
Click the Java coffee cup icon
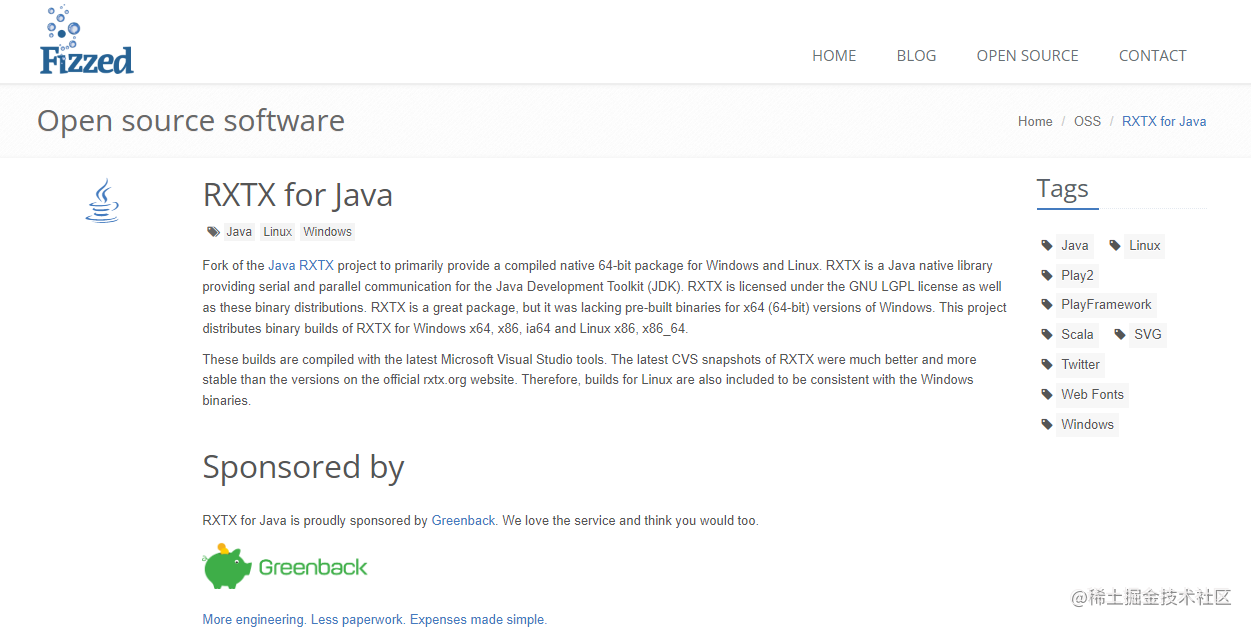coord(102,201)
